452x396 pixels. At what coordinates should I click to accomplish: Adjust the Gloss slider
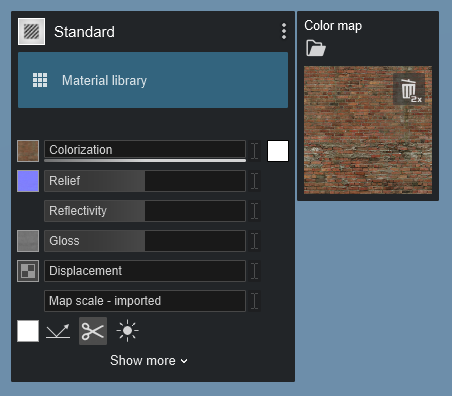145,241
